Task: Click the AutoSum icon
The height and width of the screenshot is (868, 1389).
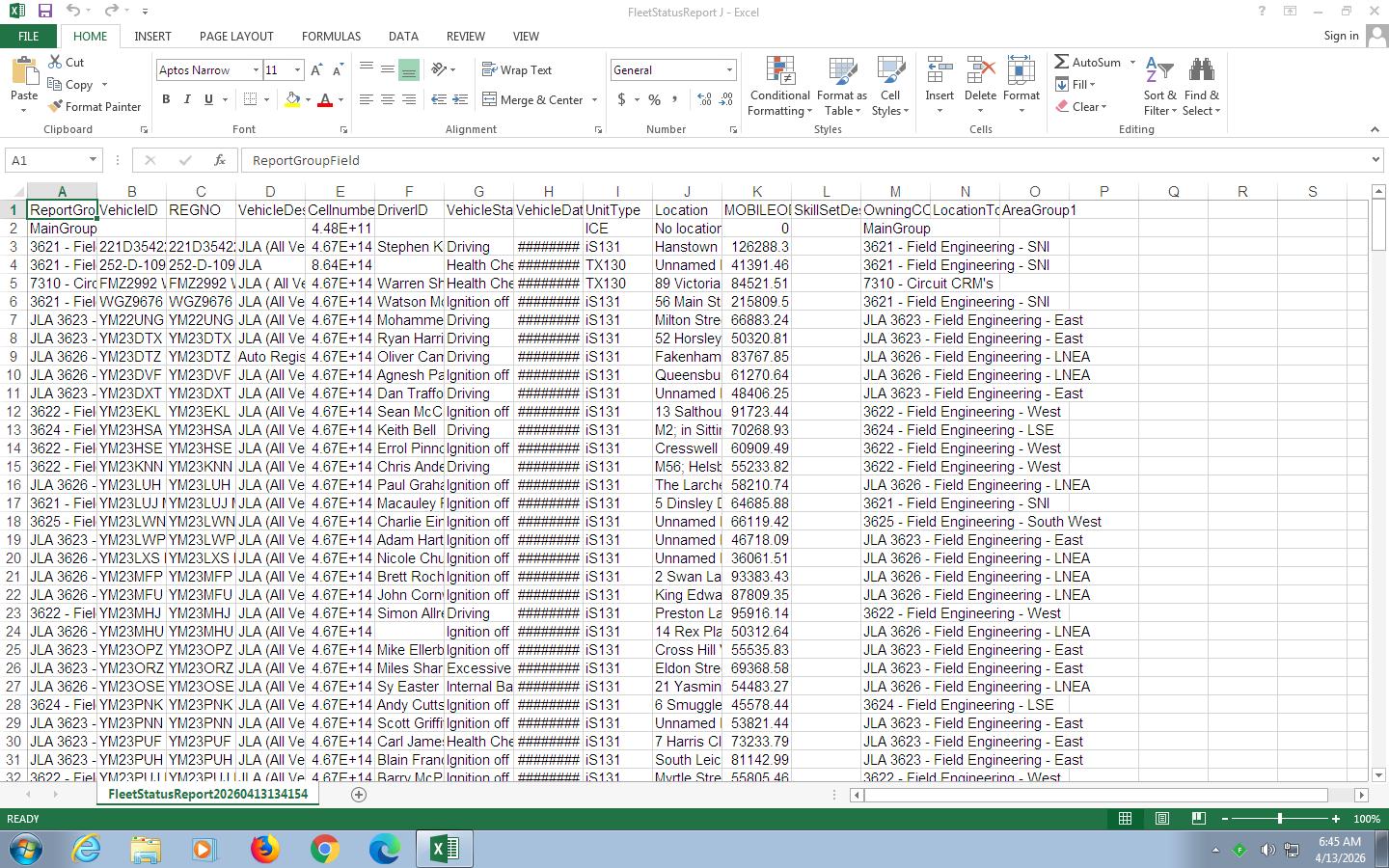Action: pyautogui.click(x=1062, y=62)
